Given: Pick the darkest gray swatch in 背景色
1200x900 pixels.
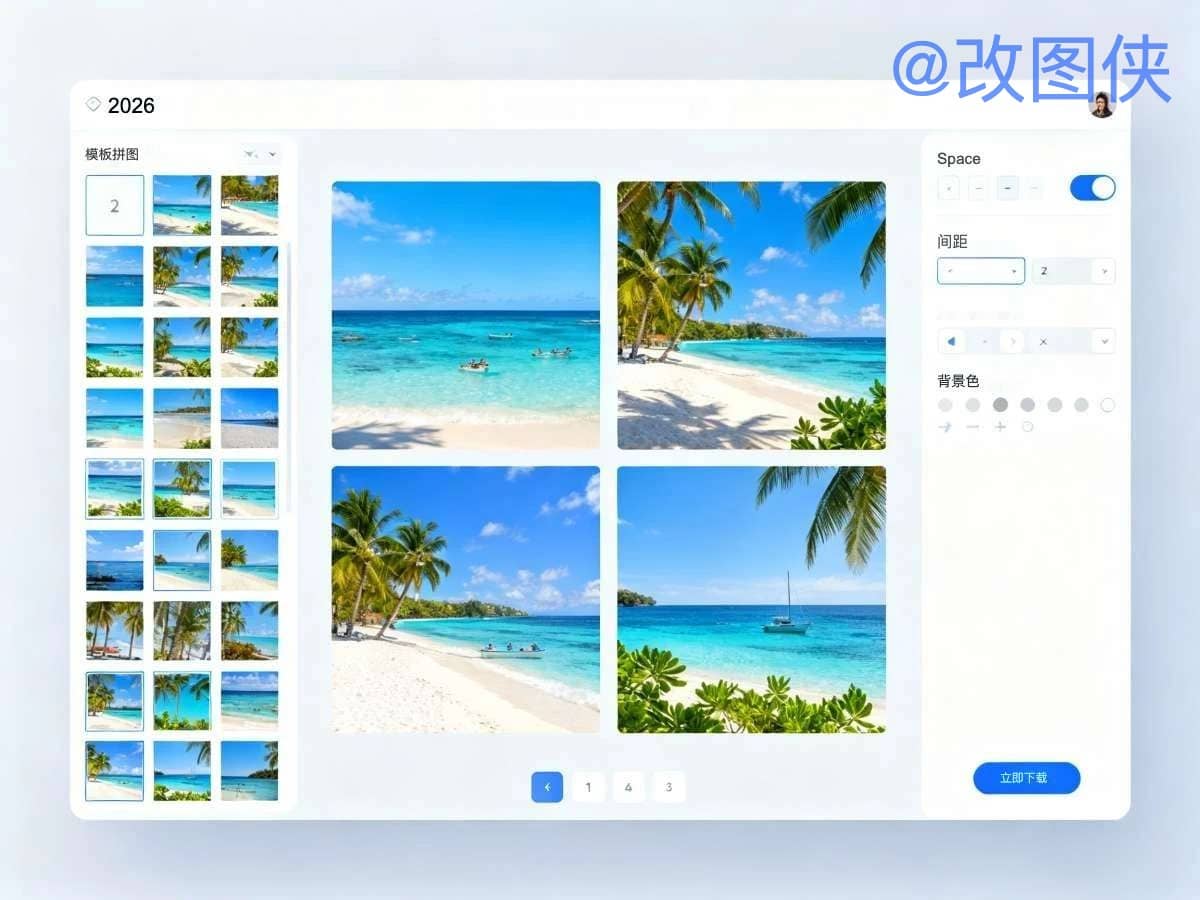Looking at the screenshot, I should coord(998,404).
